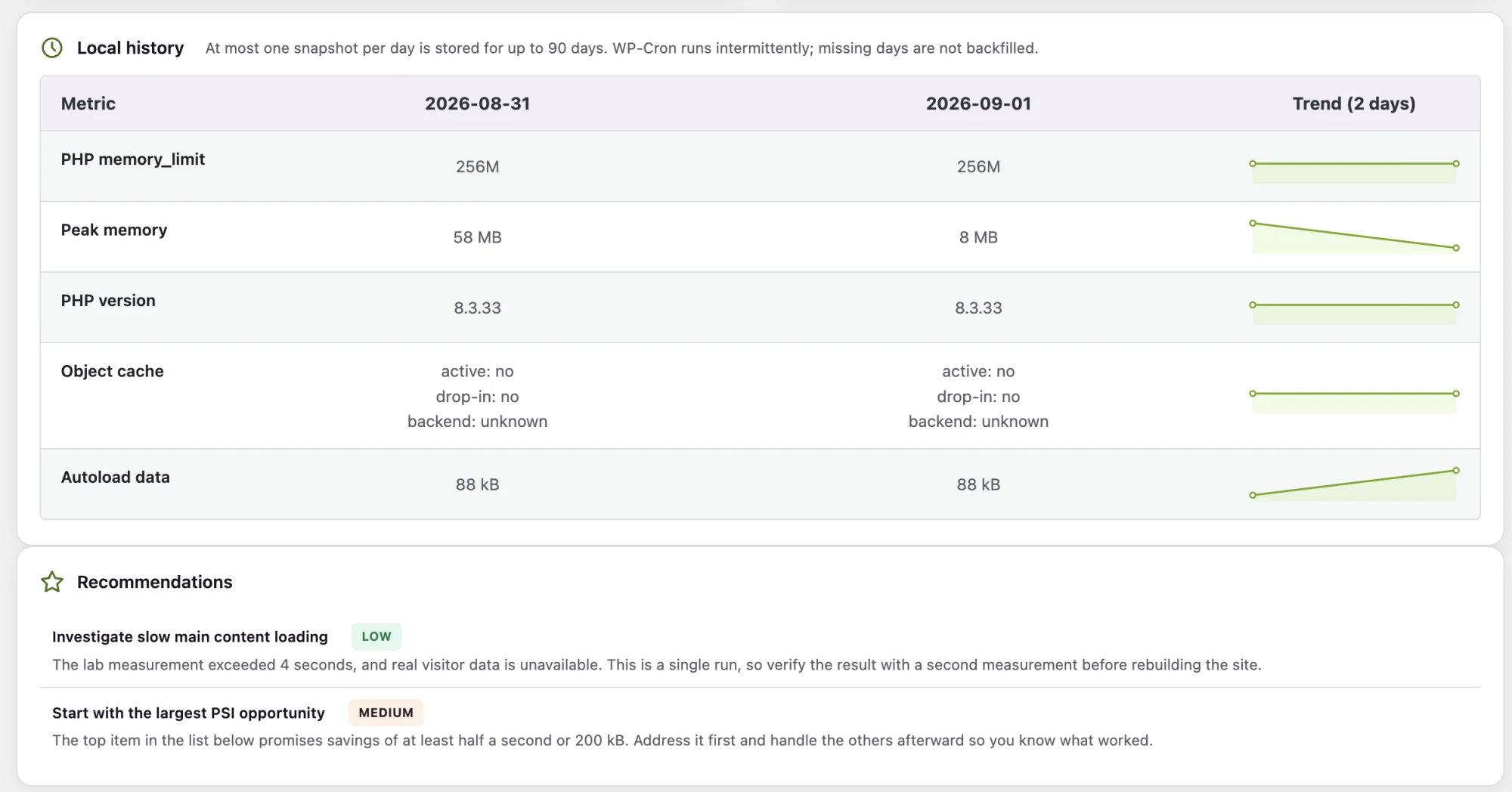Click the 8.3.33 value under 2026-09-01
This screenshot has height=792, width=1512.
click(978, 308)
